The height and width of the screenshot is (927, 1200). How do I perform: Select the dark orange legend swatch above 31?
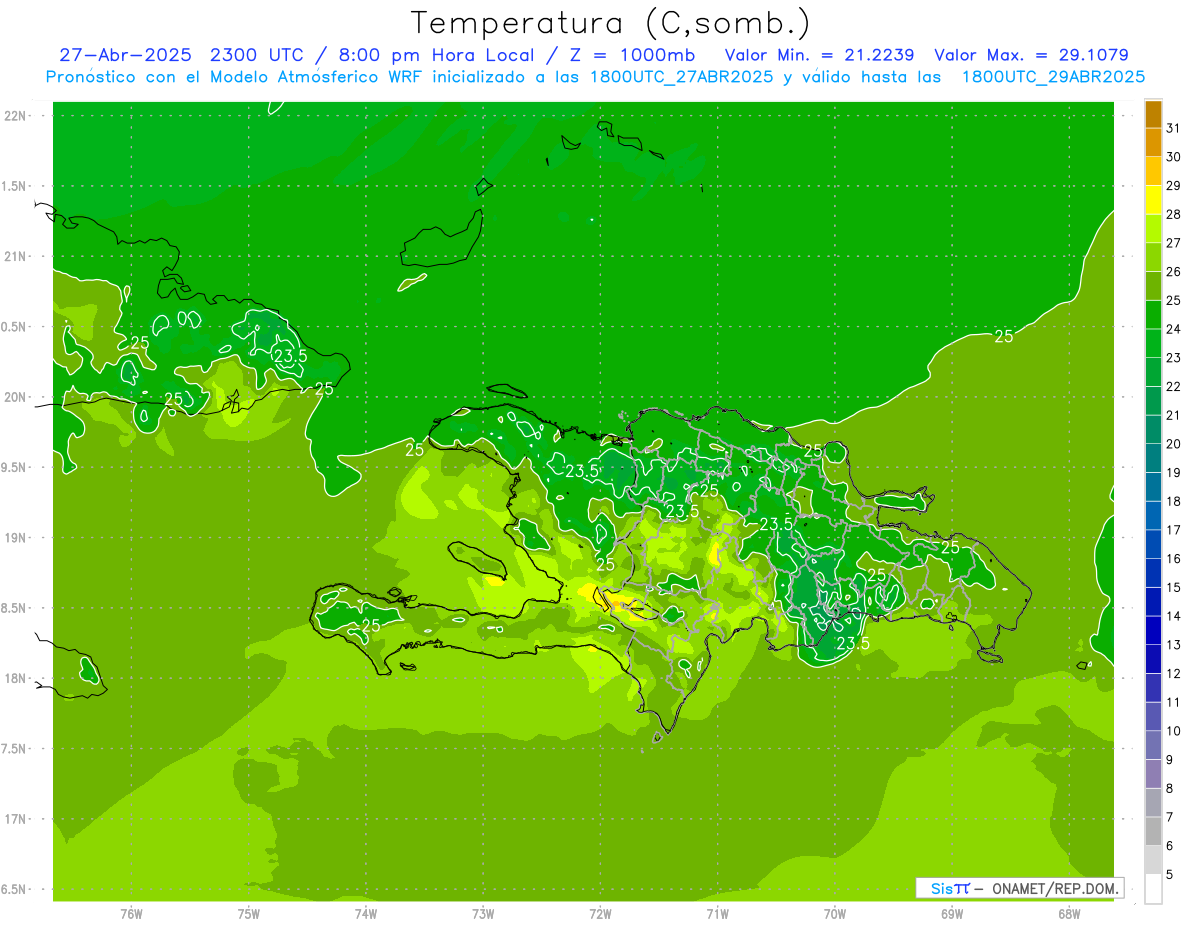coord(1153,114)
